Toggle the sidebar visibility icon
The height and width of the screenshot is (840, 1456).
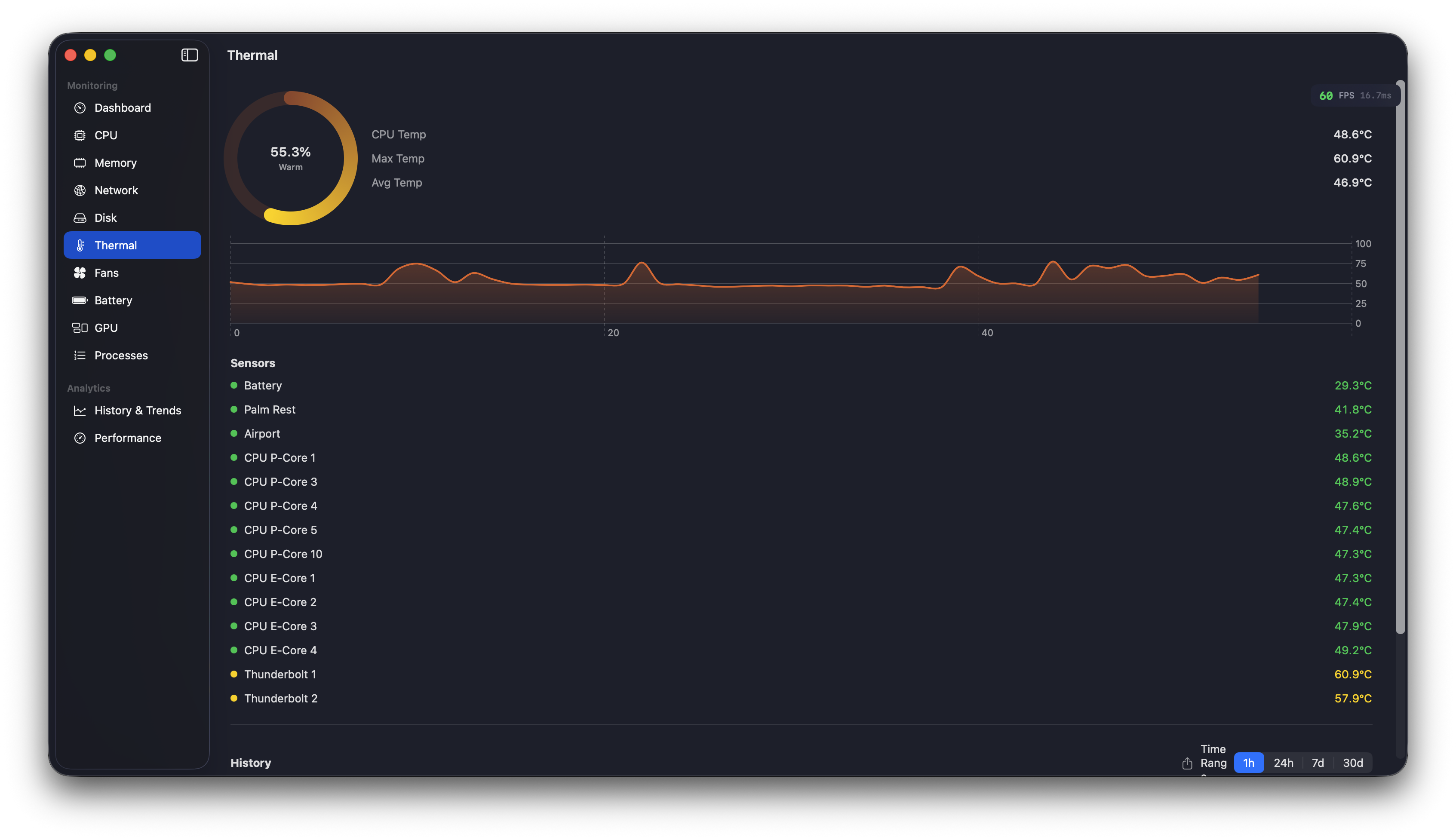point(189,55)
